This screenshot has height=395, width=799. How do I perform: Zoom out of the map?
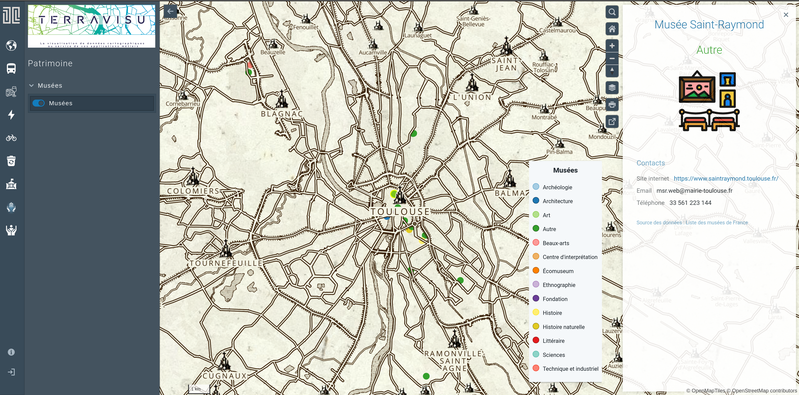pyautogui.click(x=612, y=58)
